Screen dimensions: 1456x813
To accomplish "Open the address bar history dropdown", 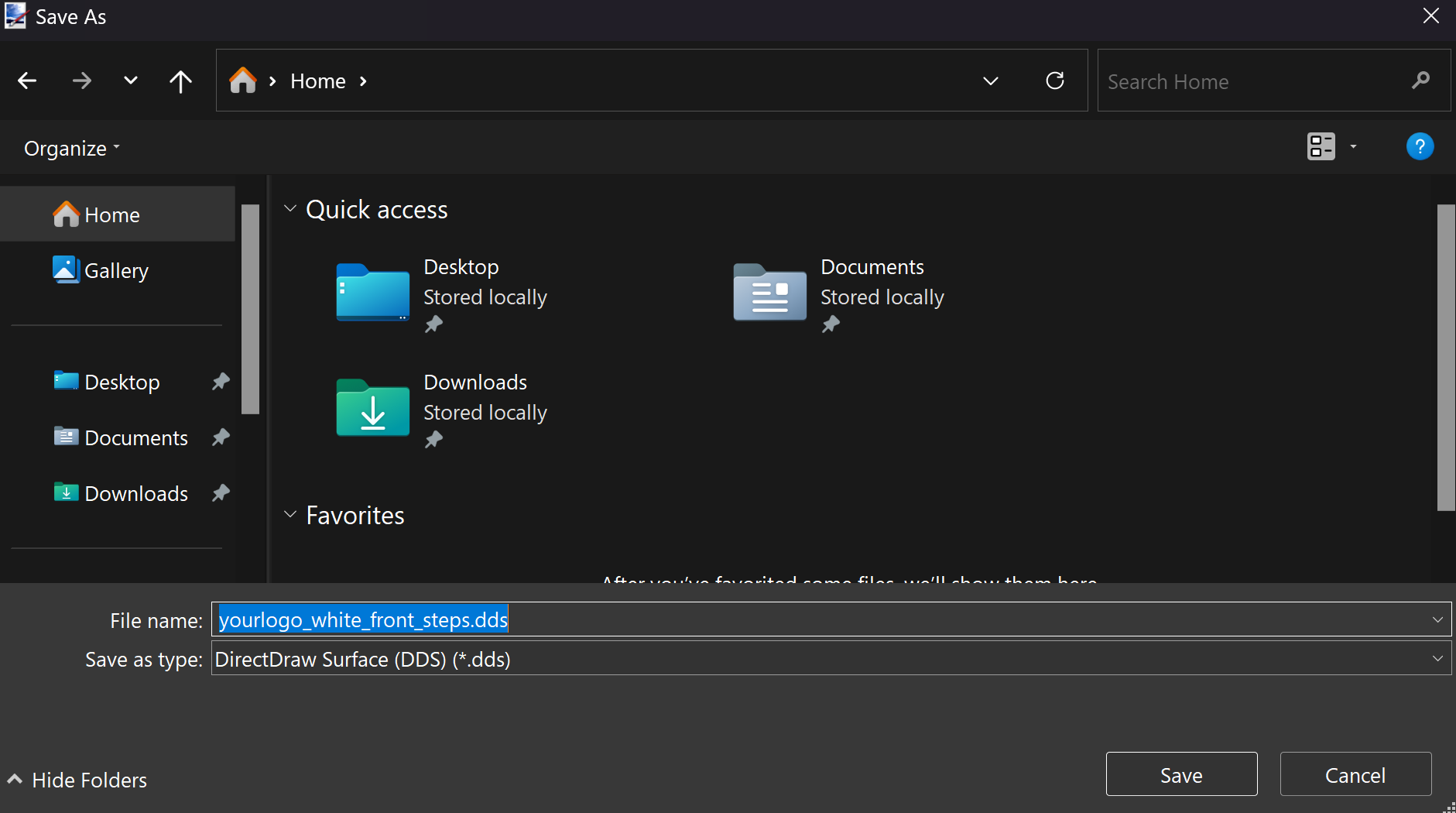I will coord(990,81).
